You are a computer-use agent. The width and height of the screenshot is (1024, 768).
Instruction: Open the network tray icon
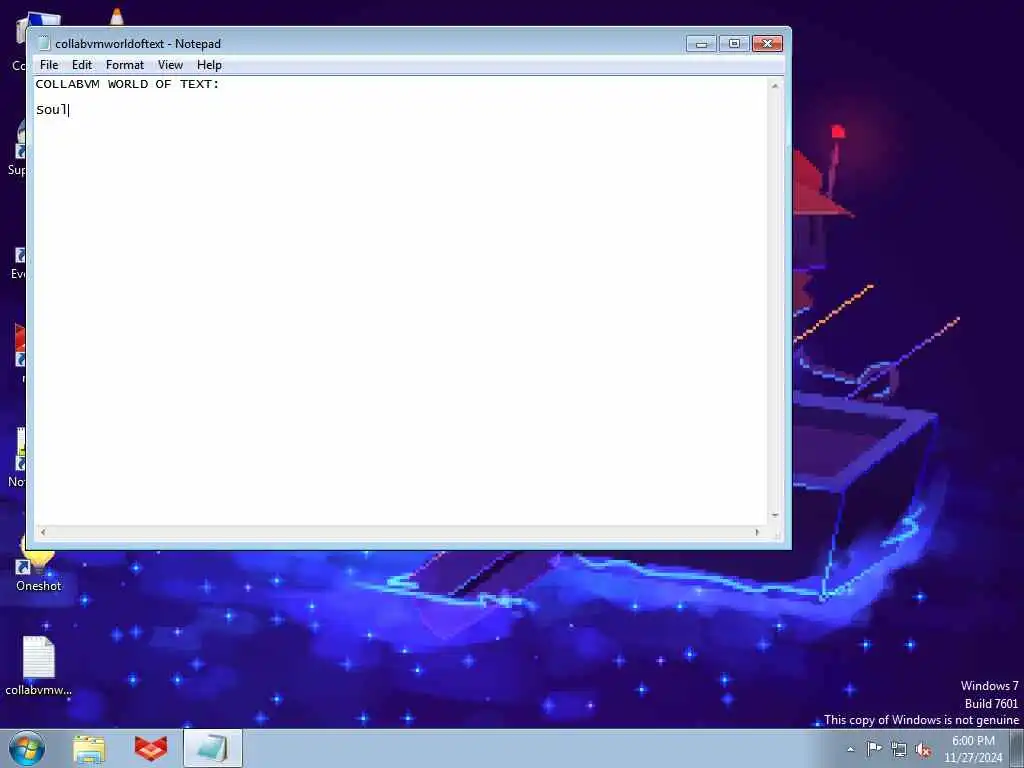click(x=899, y=749)
